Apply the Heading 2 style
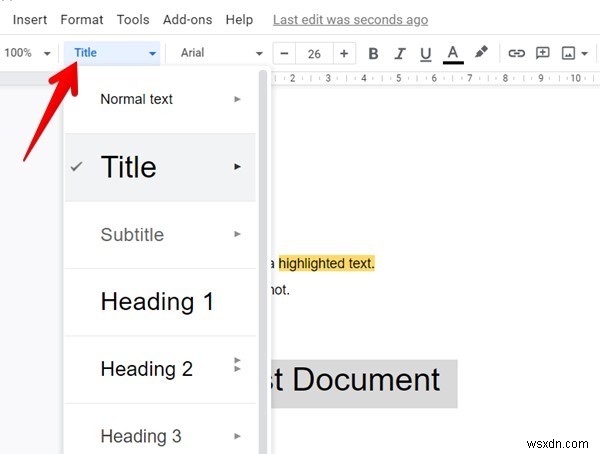The height and width of the screenshot is (454, 600). (x=160, y=369)
